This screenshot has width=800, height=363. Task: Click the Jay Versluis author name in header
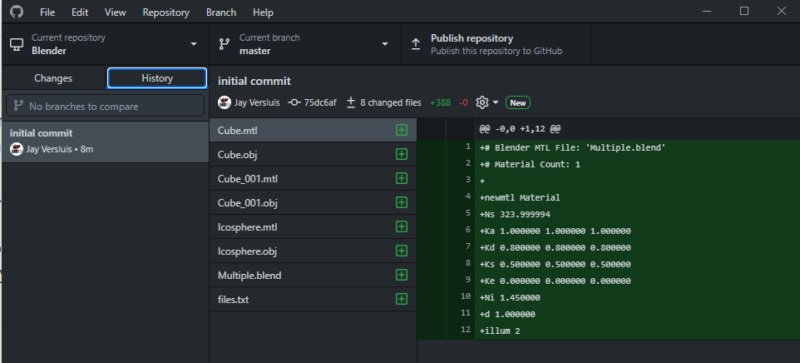(x=257, y=103)
